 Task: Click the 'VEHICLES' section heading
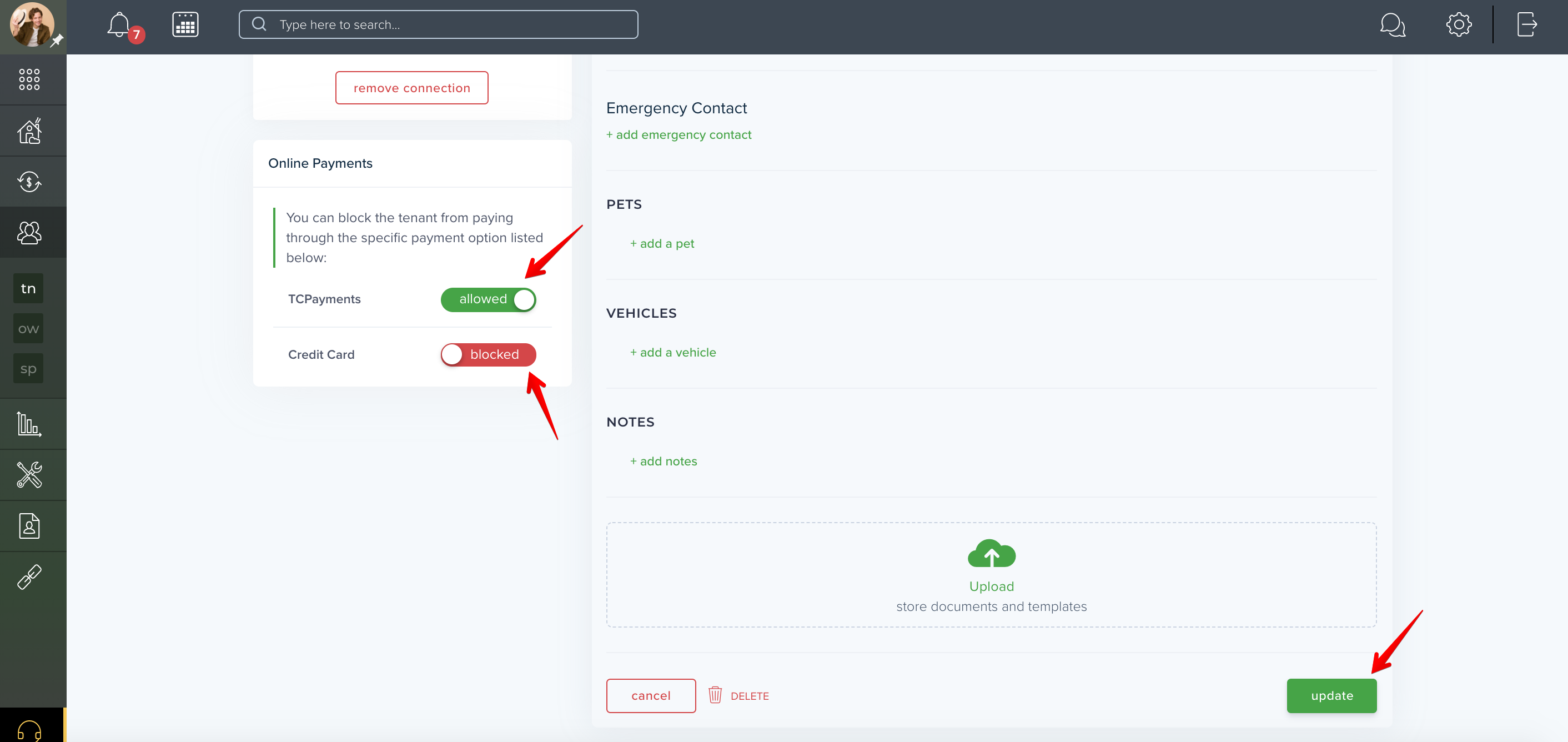coord(641,313)
